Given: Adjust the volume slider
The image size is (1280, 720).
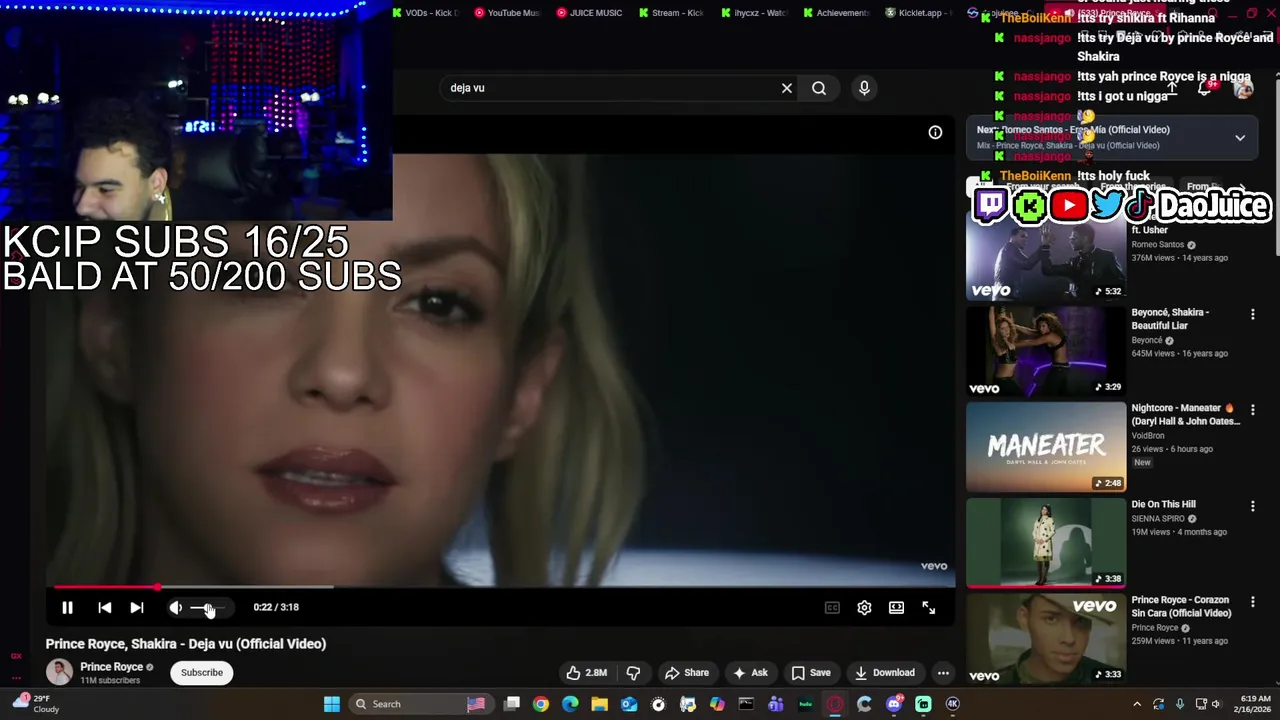Looking at the screenshot, I should tap(209, 607).
